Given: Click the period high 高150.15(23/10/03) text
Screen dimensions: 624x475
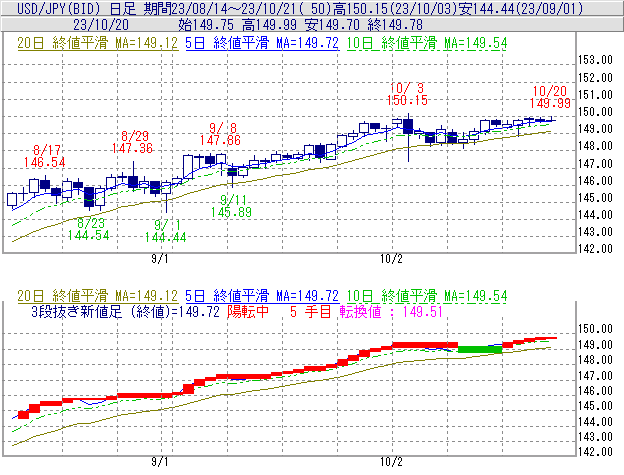Looking at the screenshot, I should click(396, 8).
